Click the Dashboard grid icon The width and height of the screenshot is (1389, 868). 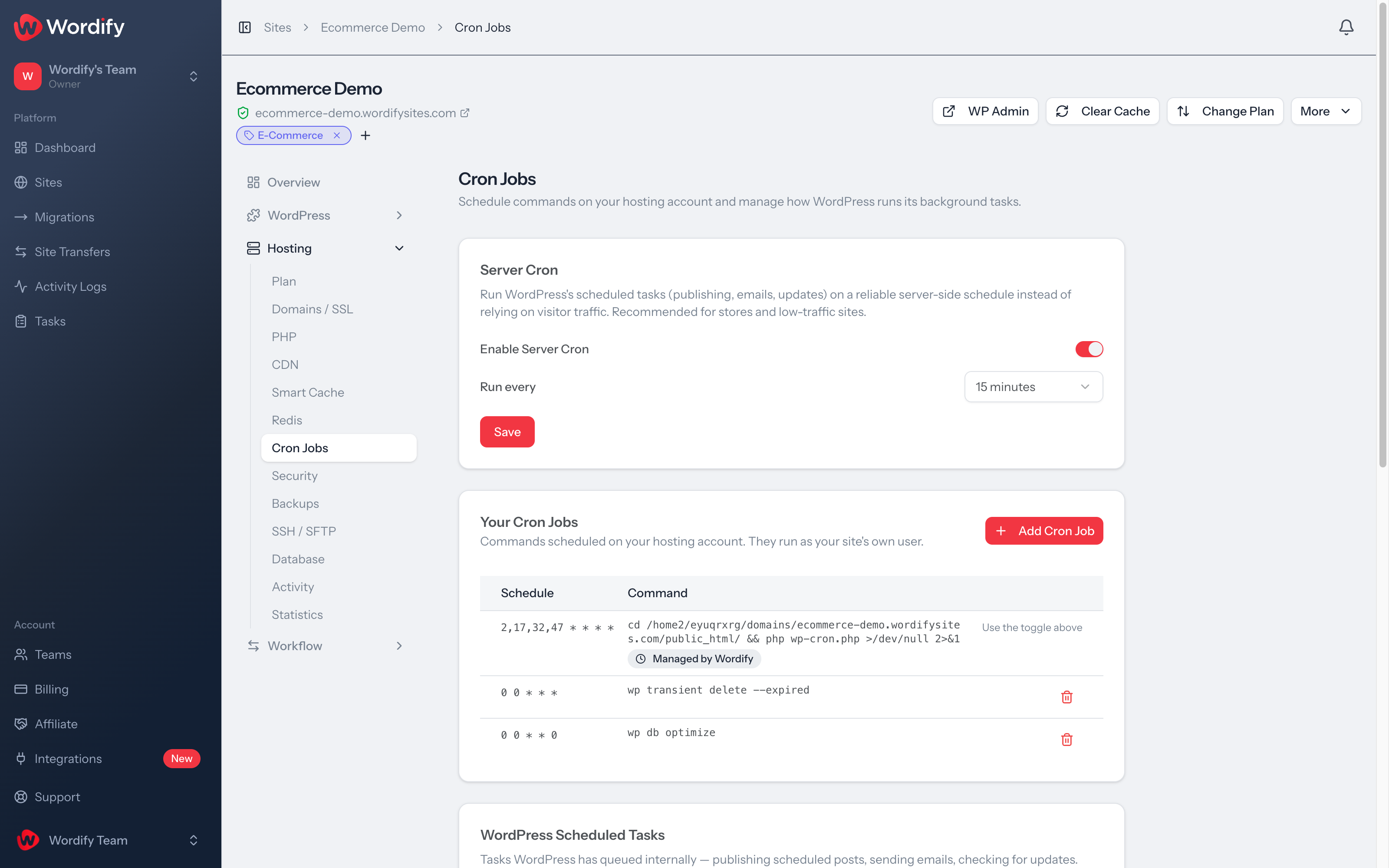tap(21, 148)
